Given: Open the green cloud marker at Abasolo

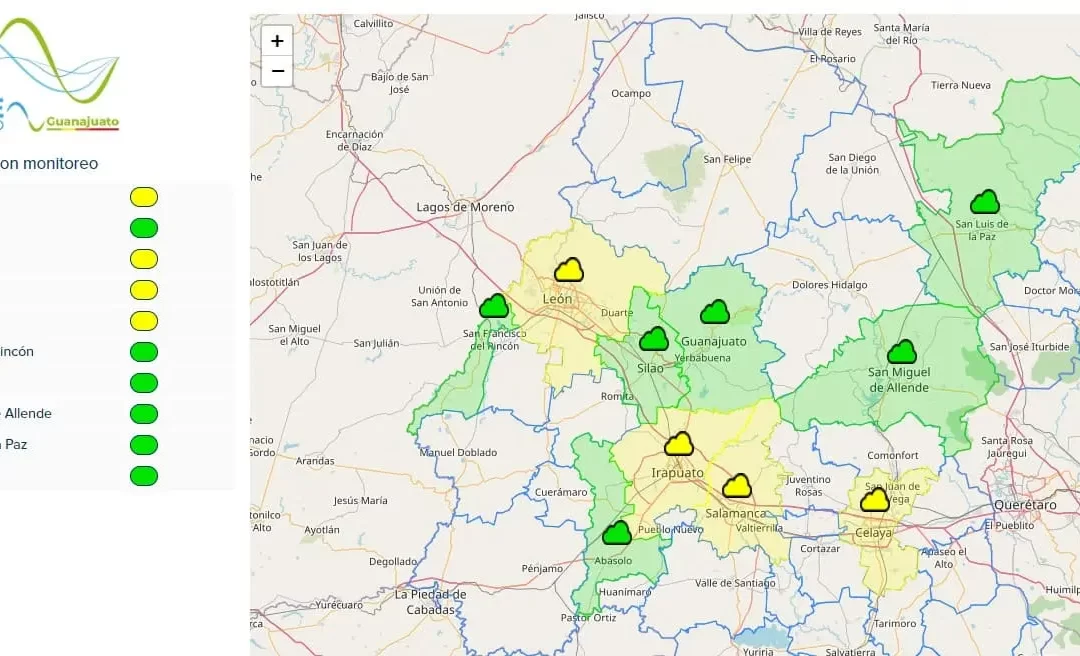Looking at the screenshot, I should 617,533.
